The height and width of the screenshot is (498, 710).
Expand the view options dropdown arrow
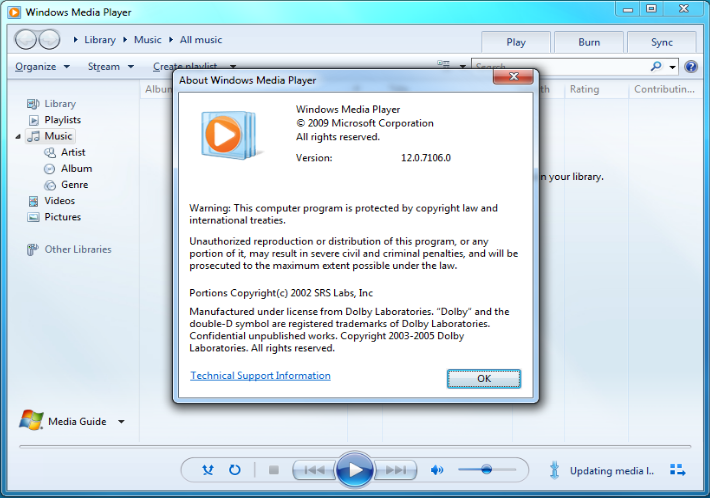(x=462, y=66)
